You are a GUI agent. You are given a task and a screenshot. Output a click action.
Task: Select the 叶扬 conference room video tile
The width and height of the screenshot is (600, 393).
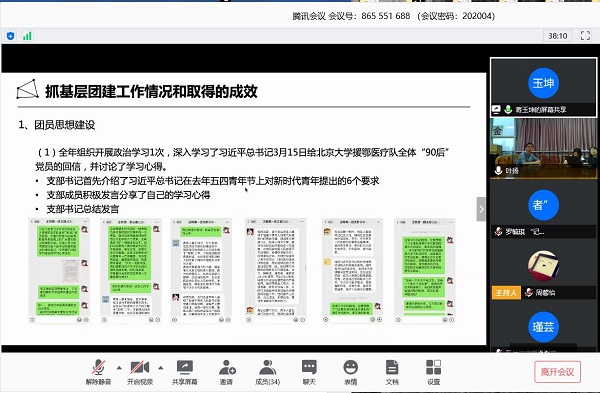[x=543, y=148]
